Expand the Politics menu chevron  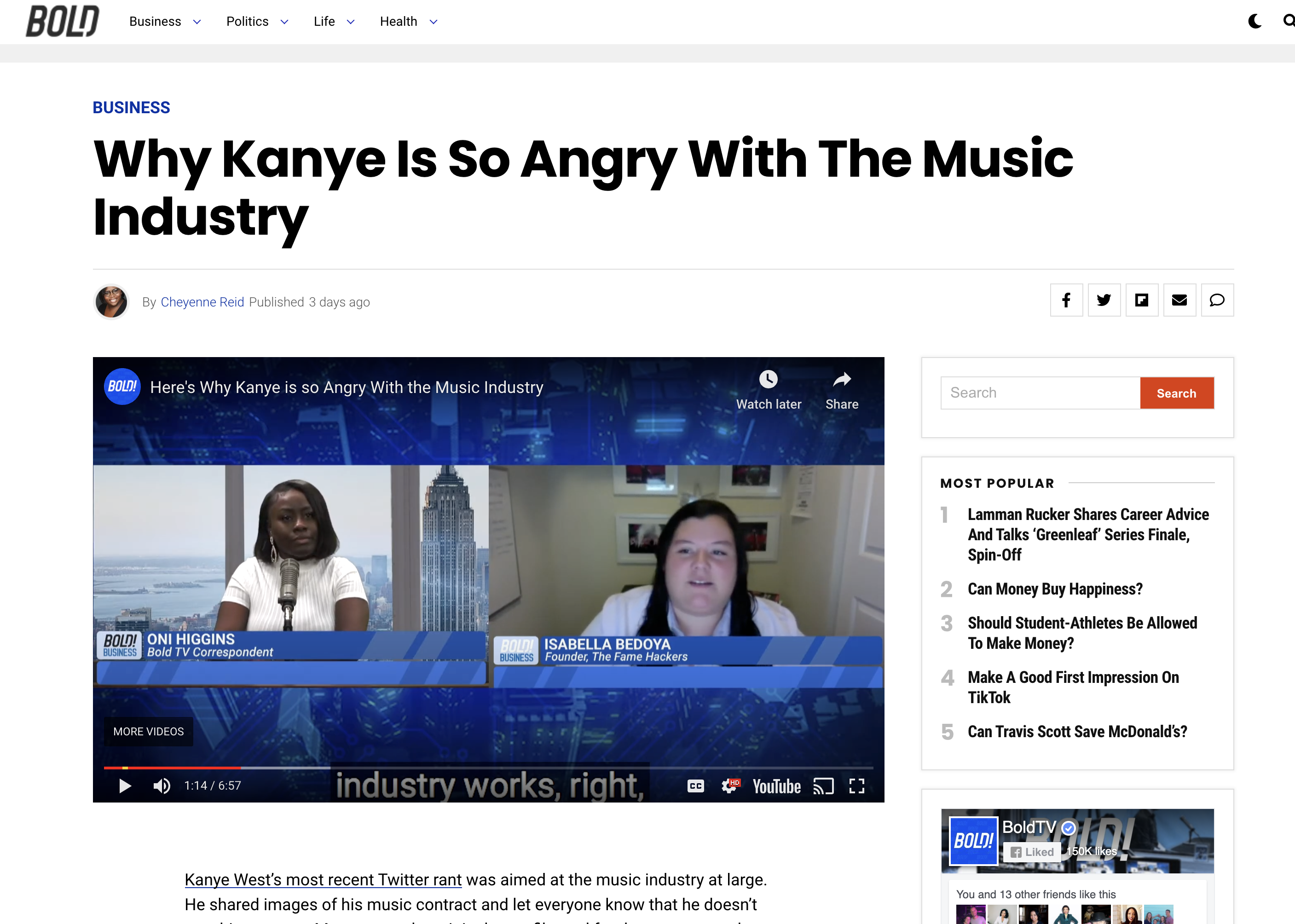click(284, 22)
